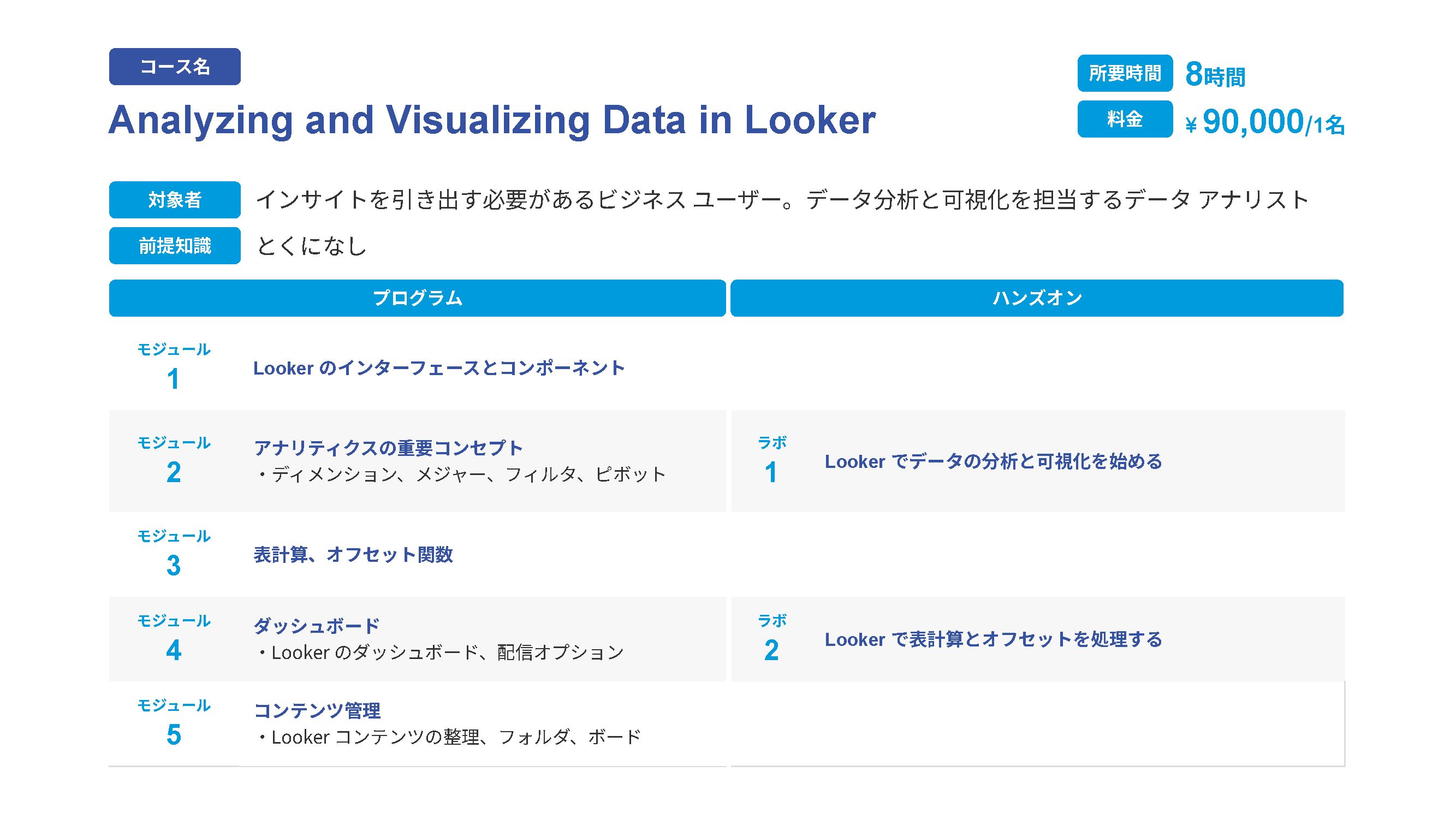Open lab 2 Looker で表計算とオフセットを処理する

click(993, 639)
